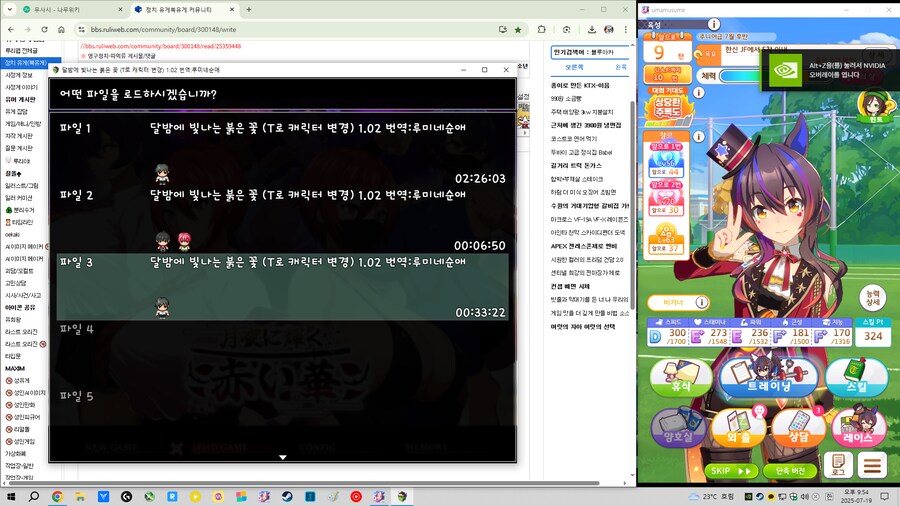Open link APEX 챌린스톤제로 핸비

point(583,246)
